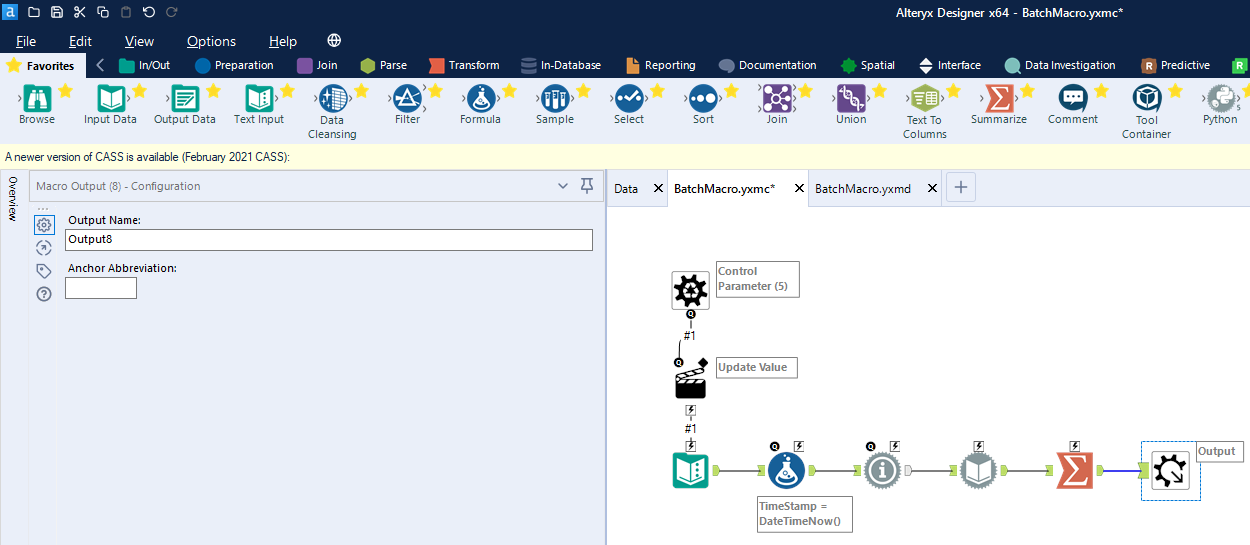Select the Sample tool
This screenshot has width=1250, height=545.
click(554, 98)
